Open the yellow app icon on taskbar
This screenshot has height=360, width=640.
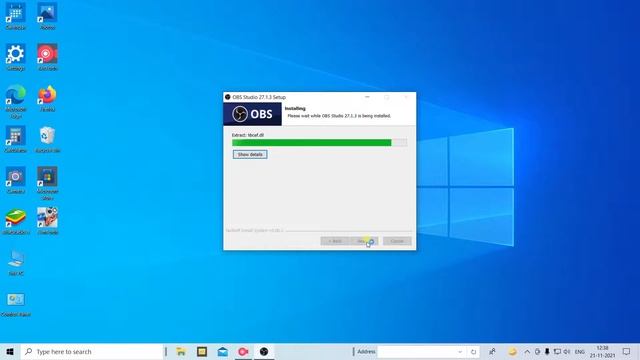click(x=202, y=351)
